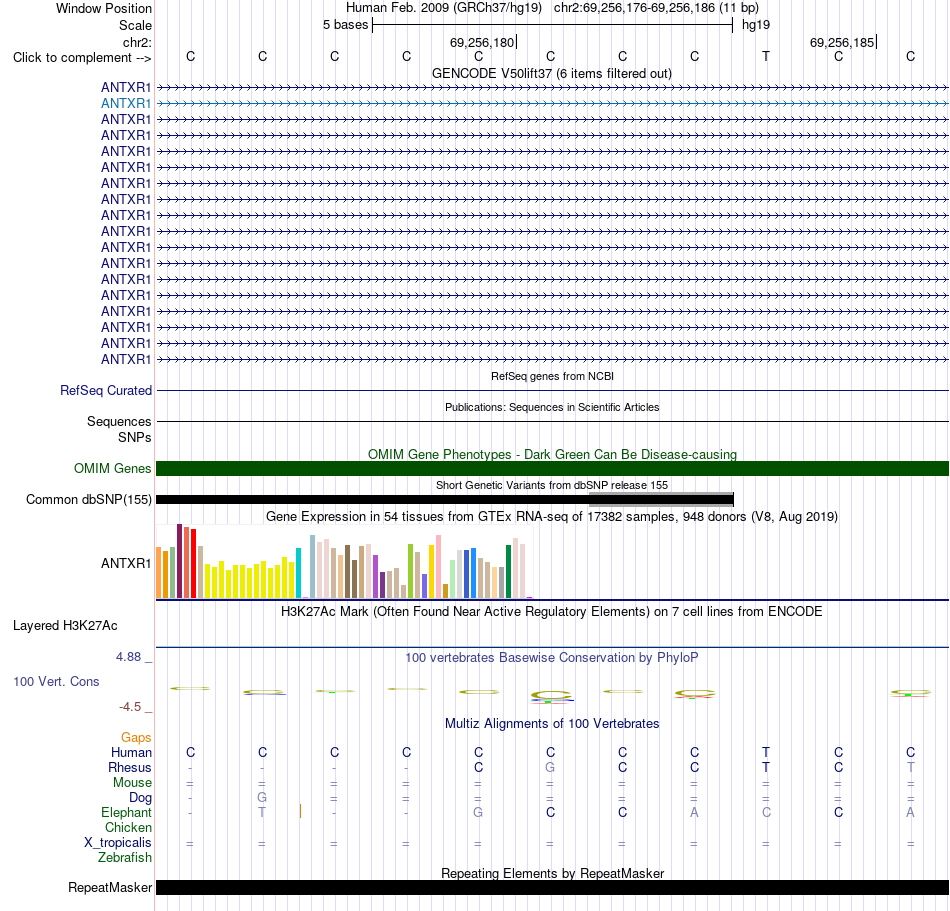Click the -4.5 PhyloP lower scale value
Image resolution: width=950 pixels, height=911 pixels.
pos(130,707)
